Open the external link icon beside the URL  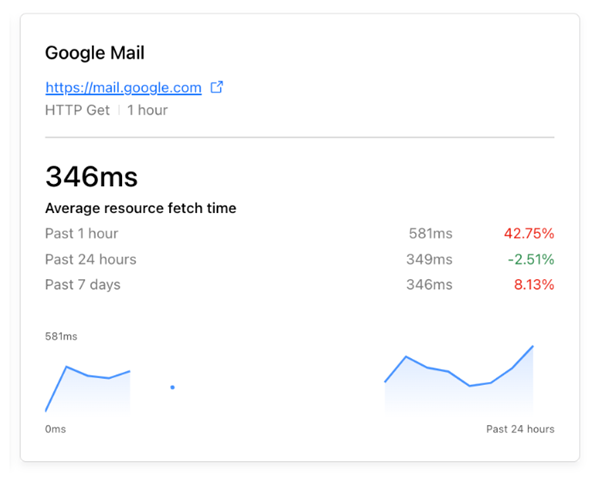click(217, 87)
